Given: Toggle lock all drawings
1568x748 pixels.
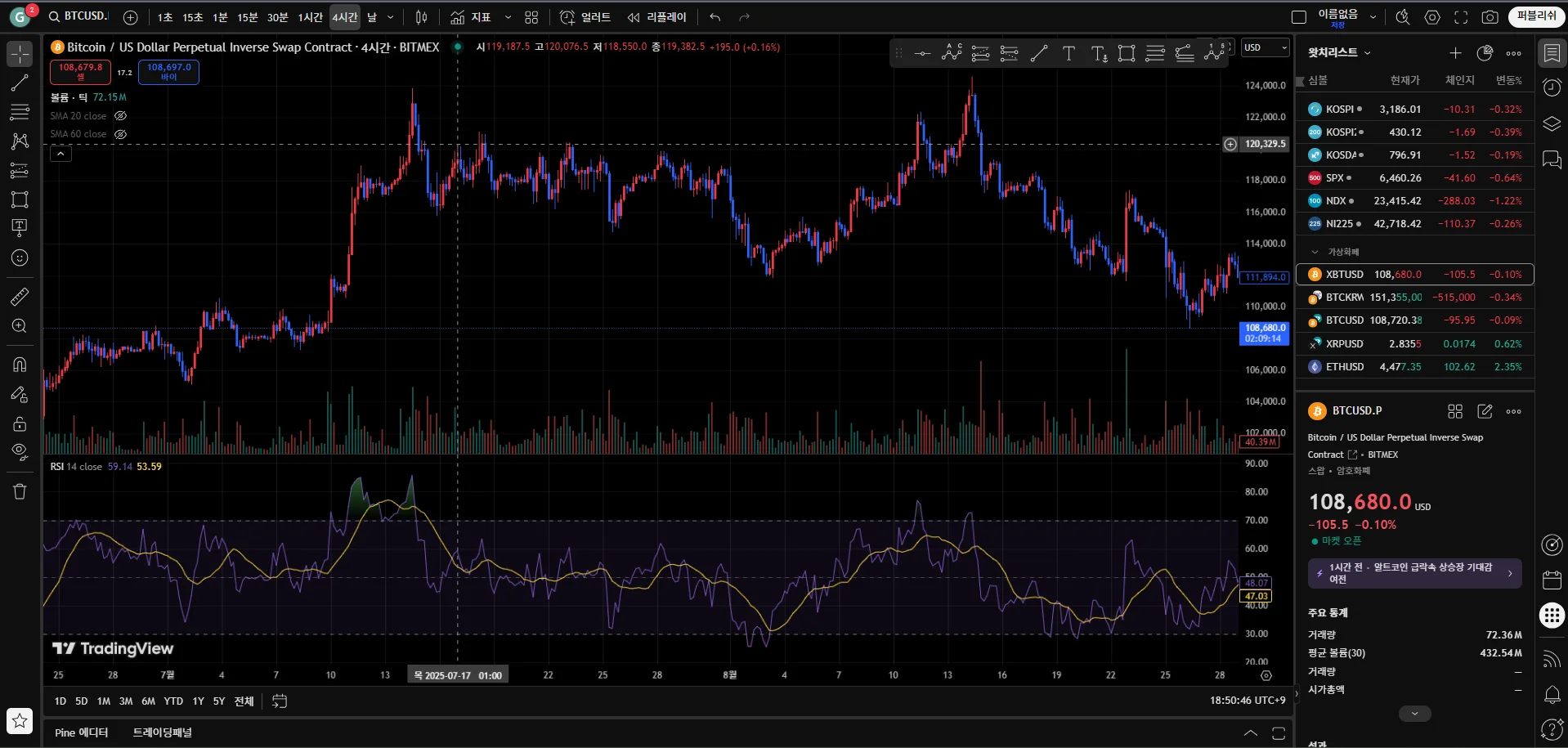Looking at the screenshot, I should pyautogui.click(x=20, y=424).
